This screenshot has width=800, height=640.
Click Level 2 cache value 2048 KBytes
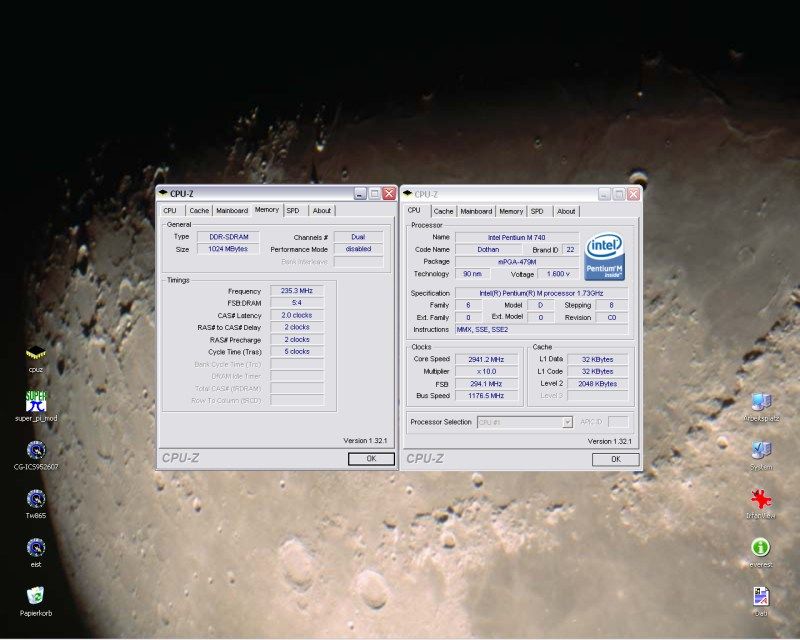point(597,384)
